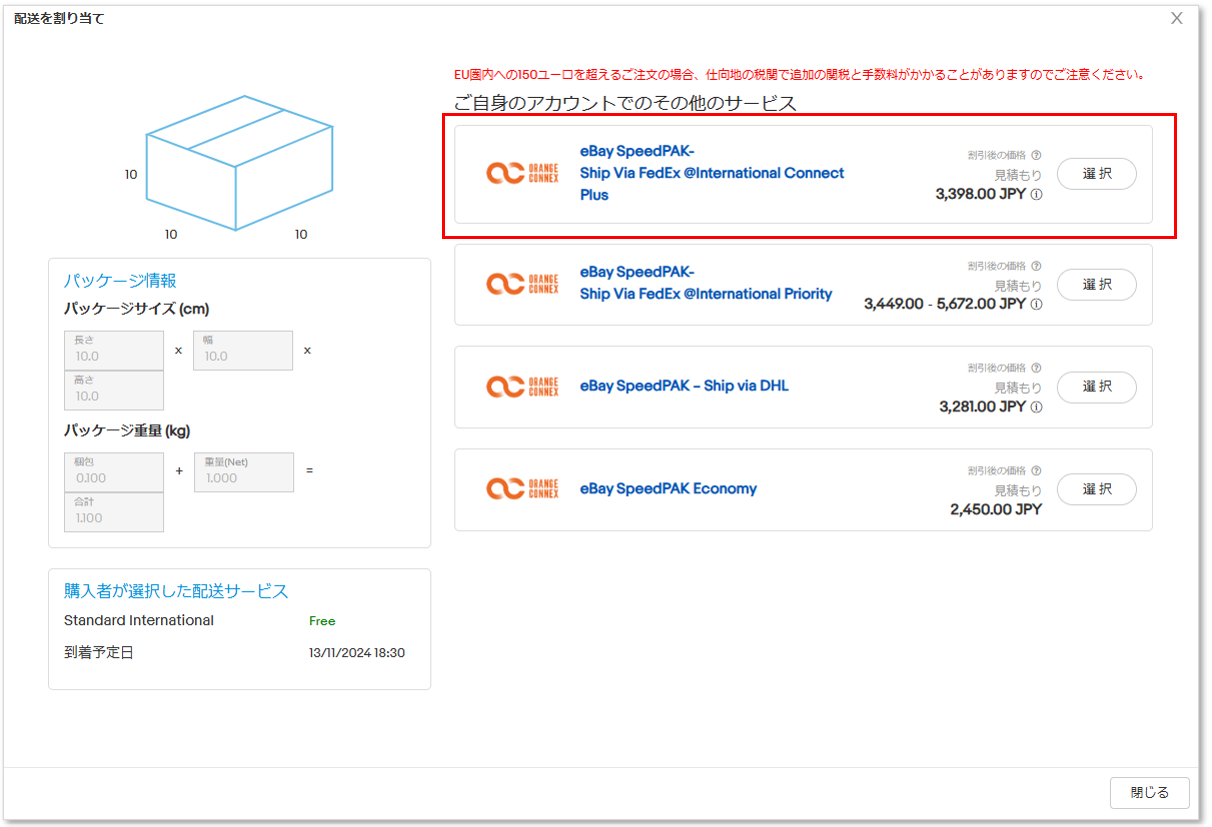Click the green Free shipping text
The image size is (1212, 827).
click(x=322, y=621)
